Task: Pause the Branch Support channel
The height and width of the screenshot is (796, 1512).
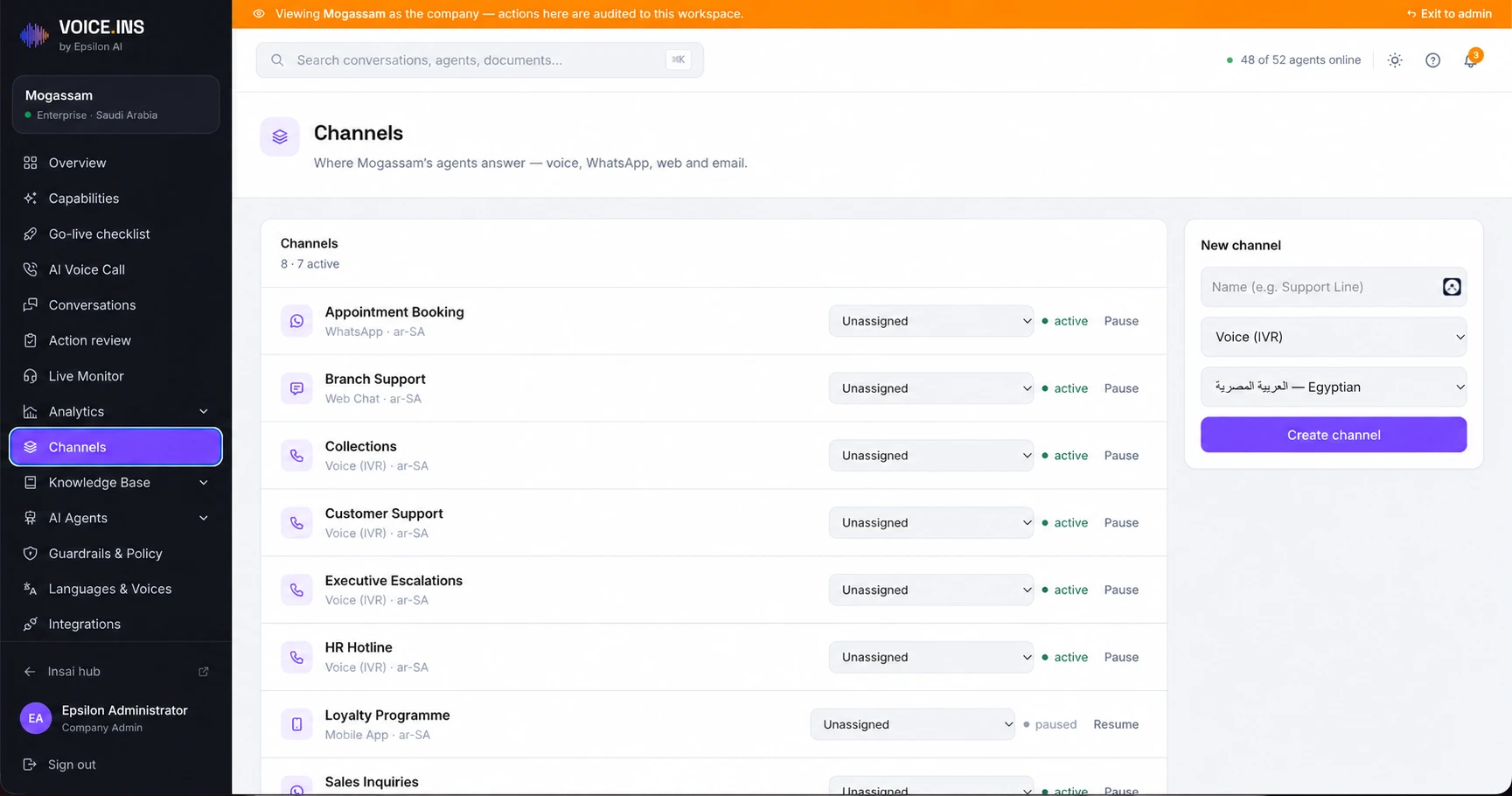Action: (1121, 388)
